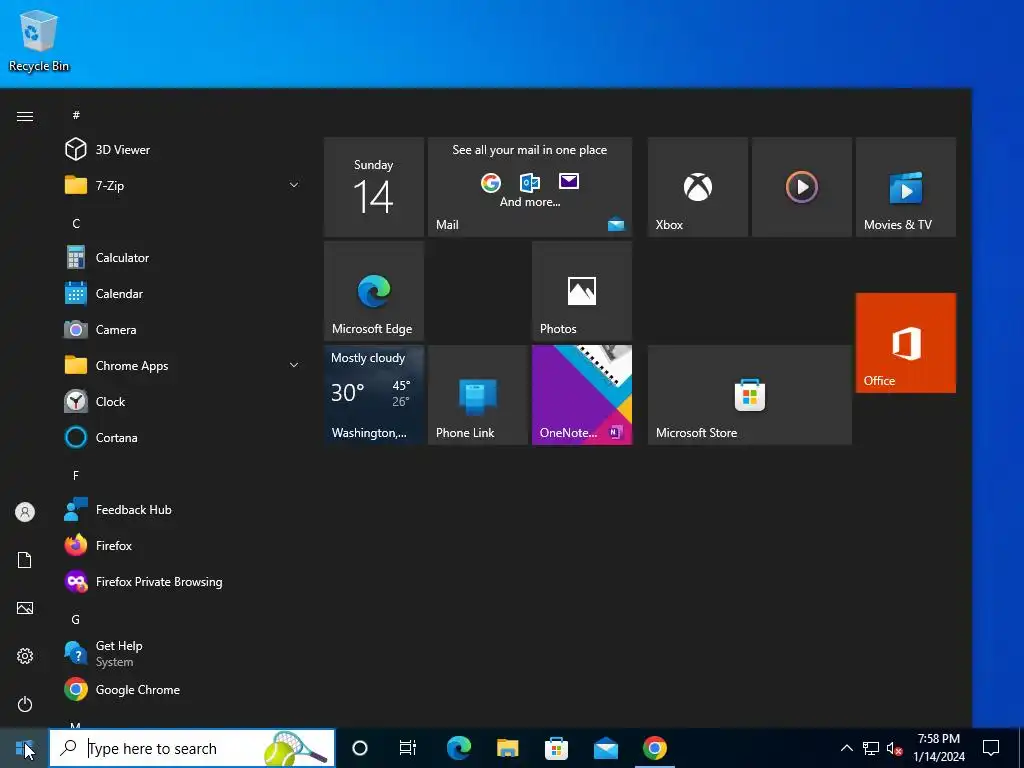Open Documents from the Start sidebar
This screenshot has height=768, width=1024.
coord(25,560)
